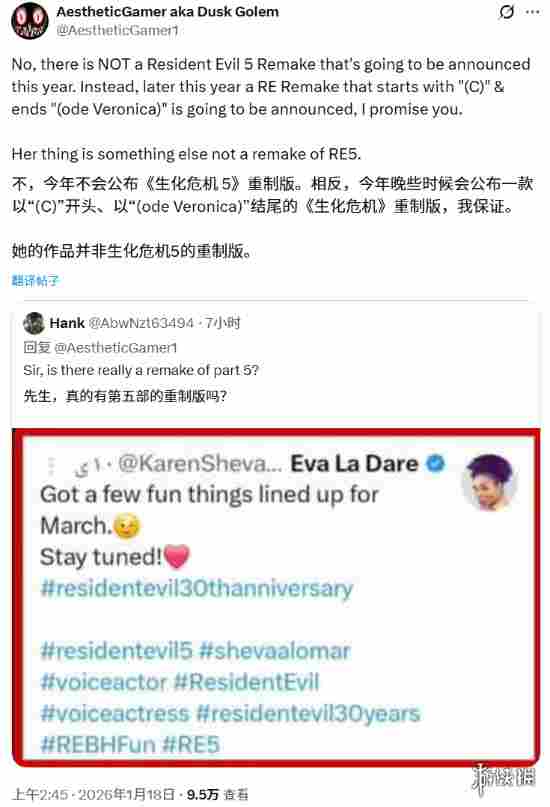Open AestheticGamer aka Dusk Golem profile name
550x807 pixels.
167,11
